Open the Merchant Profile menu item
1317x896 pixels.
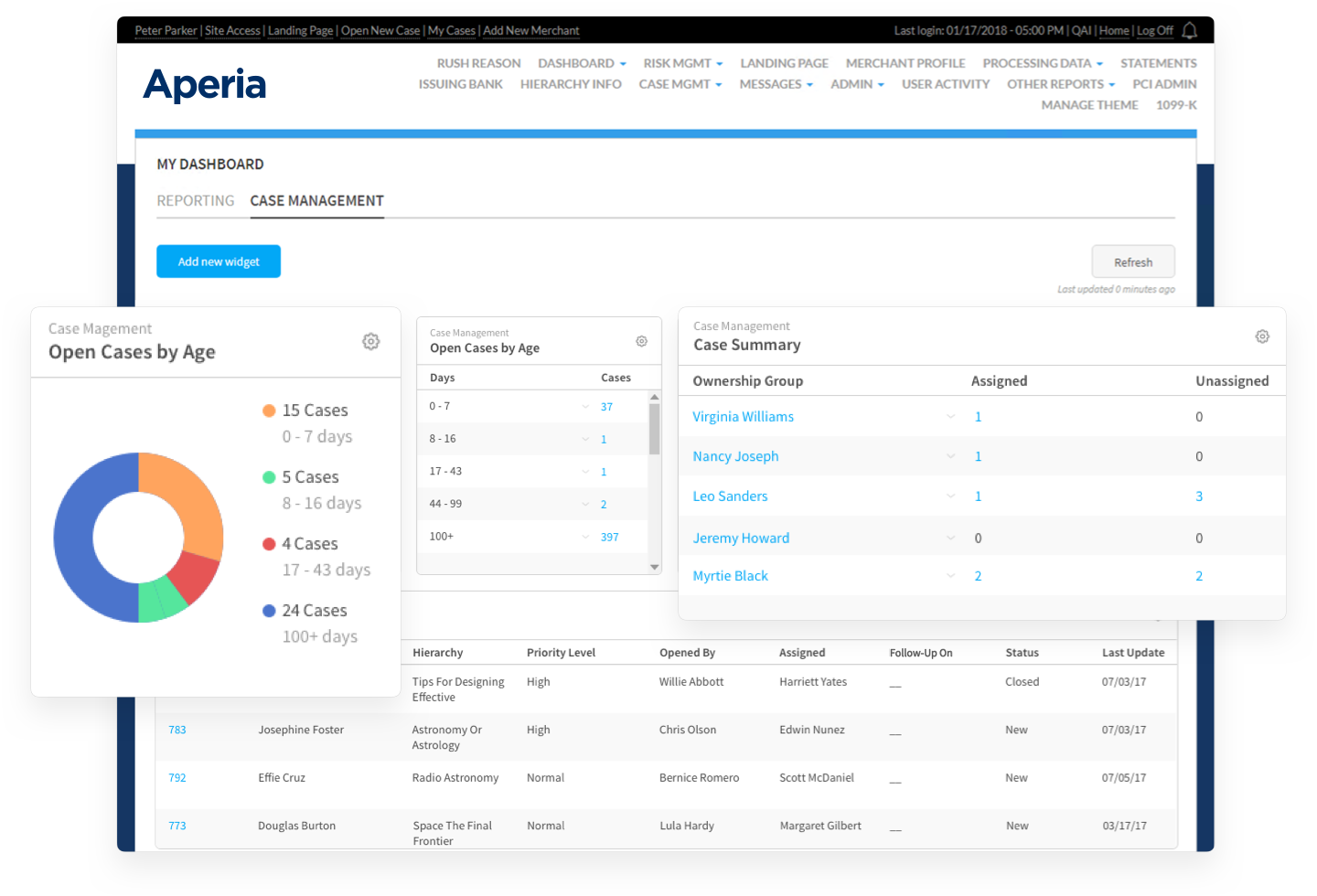[x=905, y=63]
